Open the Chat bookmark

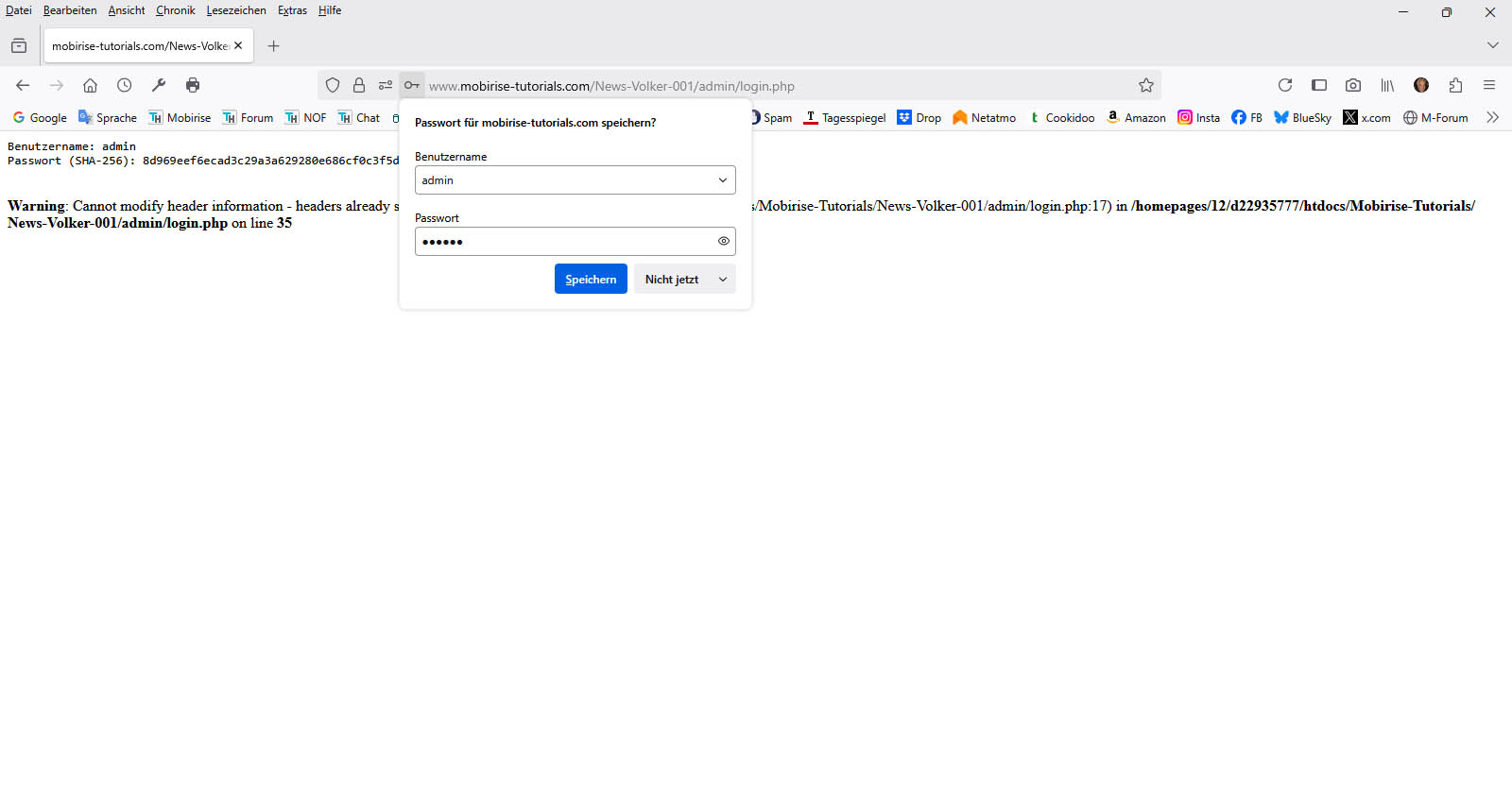(359, 118)
